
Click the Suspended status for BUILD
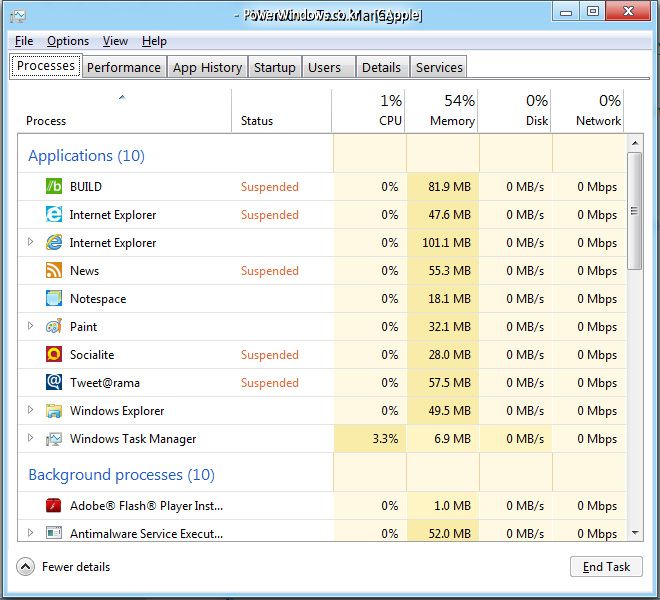[x=269, y=187]
